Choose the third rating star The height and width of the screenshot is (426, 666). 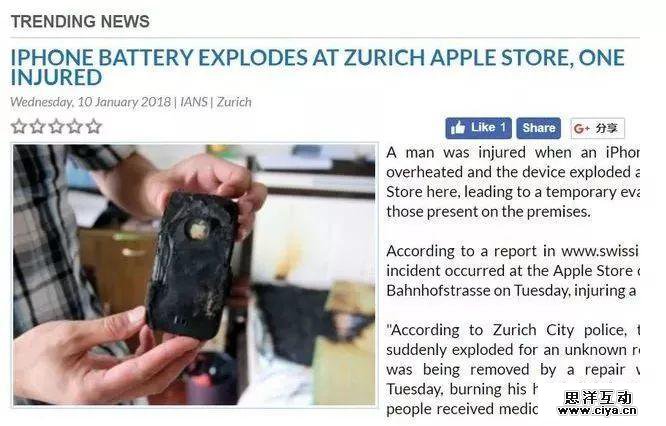pyautogui.click(x=56, y=127)
